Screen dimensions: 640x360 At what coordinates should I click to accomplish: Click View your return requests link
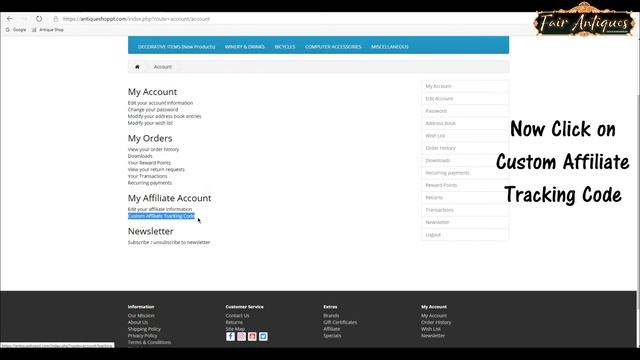point(156,169)
